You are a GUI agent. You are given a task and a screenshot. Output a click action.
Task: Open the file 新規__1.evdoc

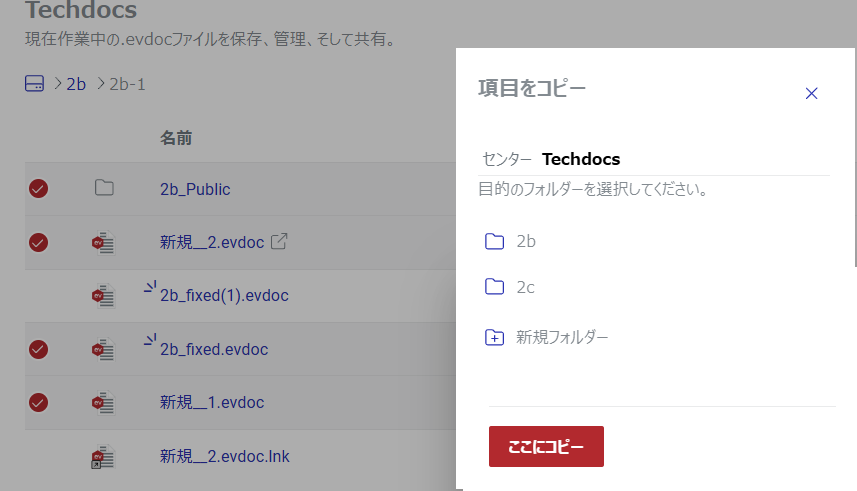point(212,402)
